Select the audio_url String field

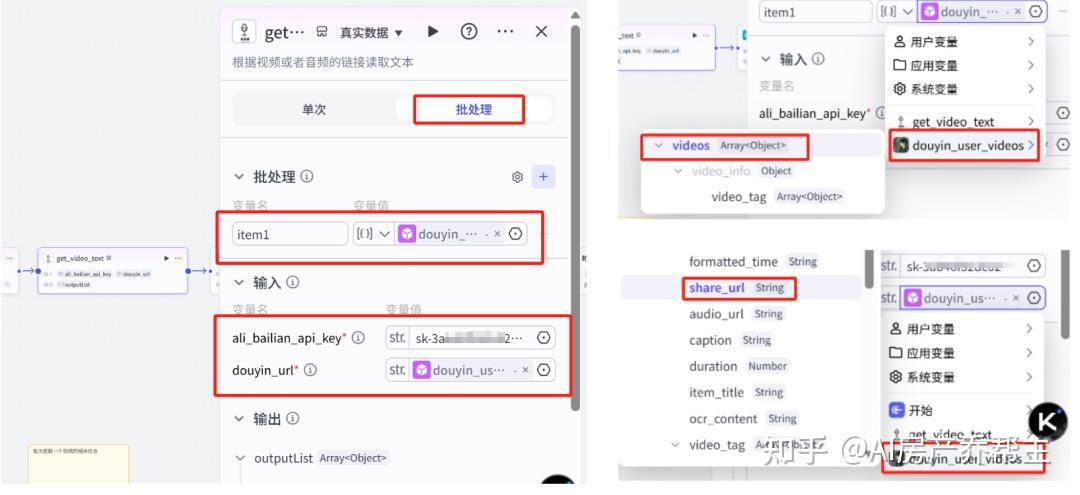coord(736,314)
